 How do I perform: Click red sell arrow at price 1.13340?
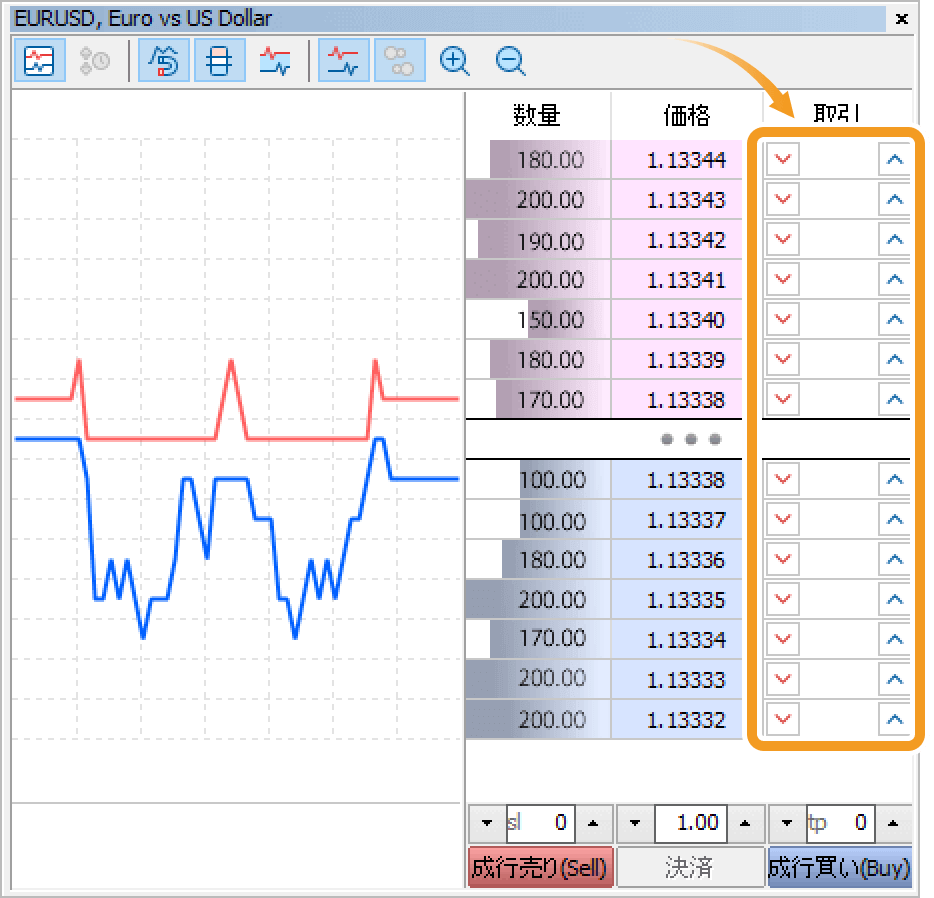782,319
